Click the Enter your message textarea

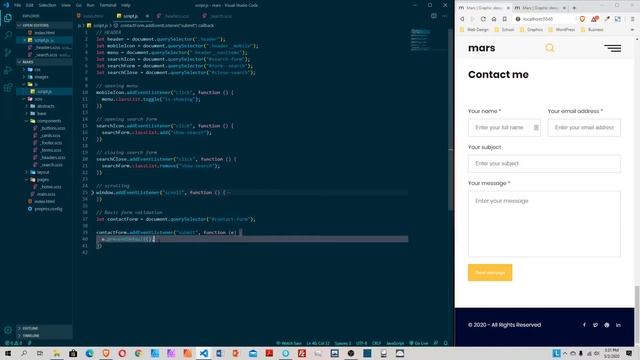(x=544, y=224)
